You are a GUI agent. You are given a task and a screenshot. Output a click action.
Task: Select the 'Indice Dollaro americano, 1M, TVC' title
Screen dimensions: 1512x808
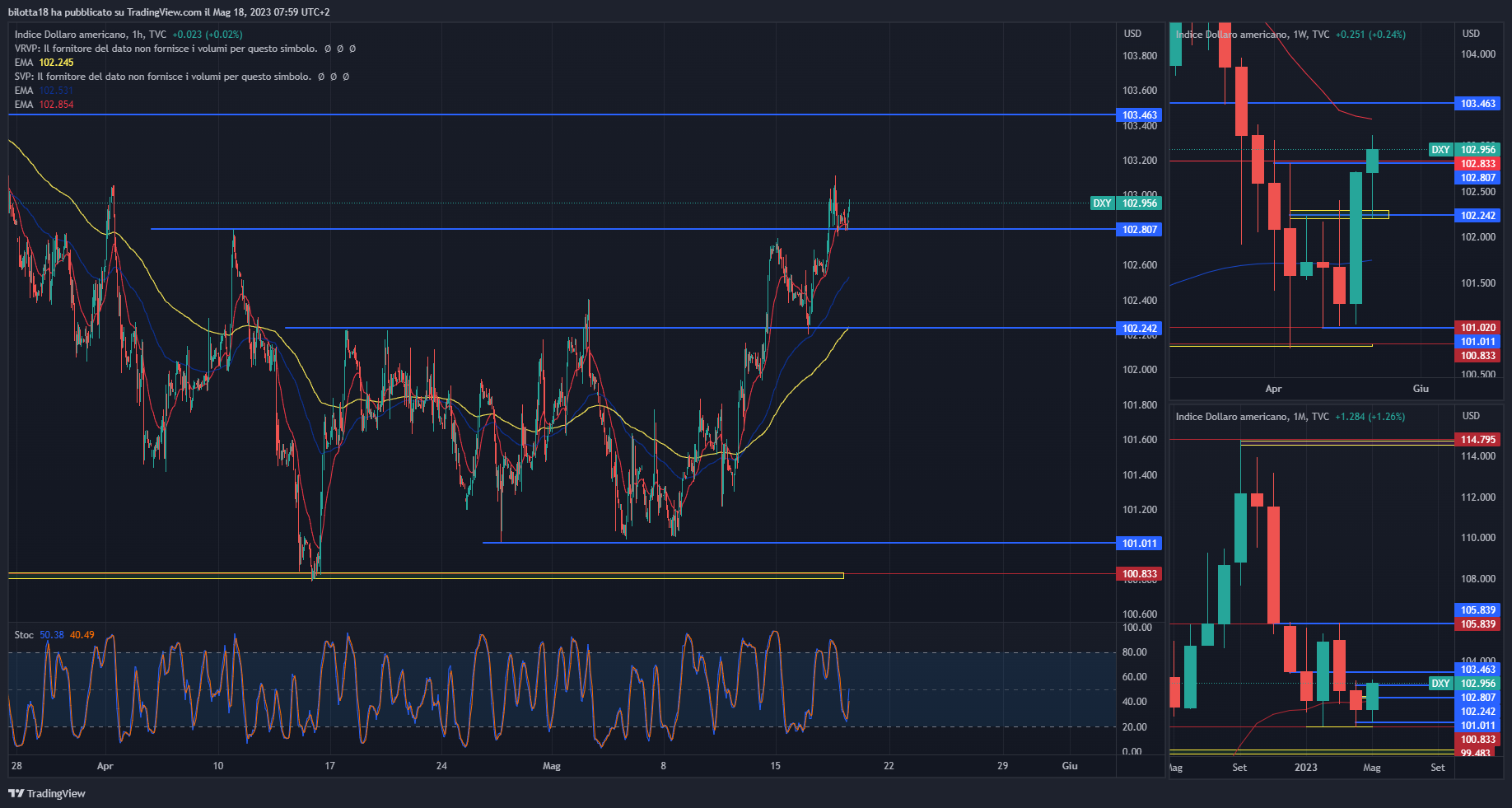[1253, 417]
